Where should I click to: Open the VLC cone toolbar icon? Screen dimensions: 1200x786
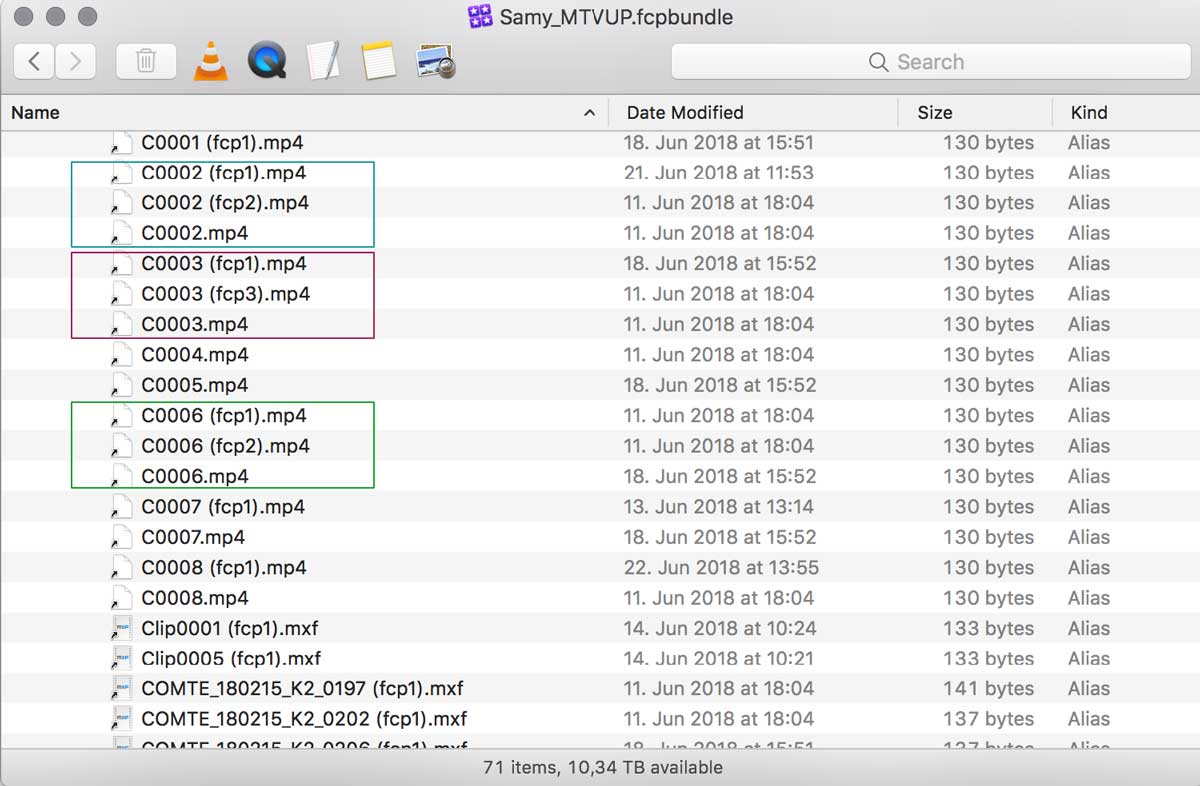tap(210, 61)
